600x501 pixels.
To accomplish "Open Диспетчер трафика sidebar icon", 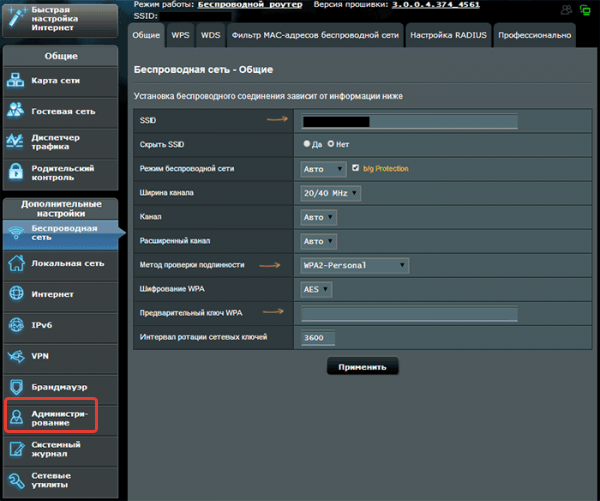I will coord(17,140).
